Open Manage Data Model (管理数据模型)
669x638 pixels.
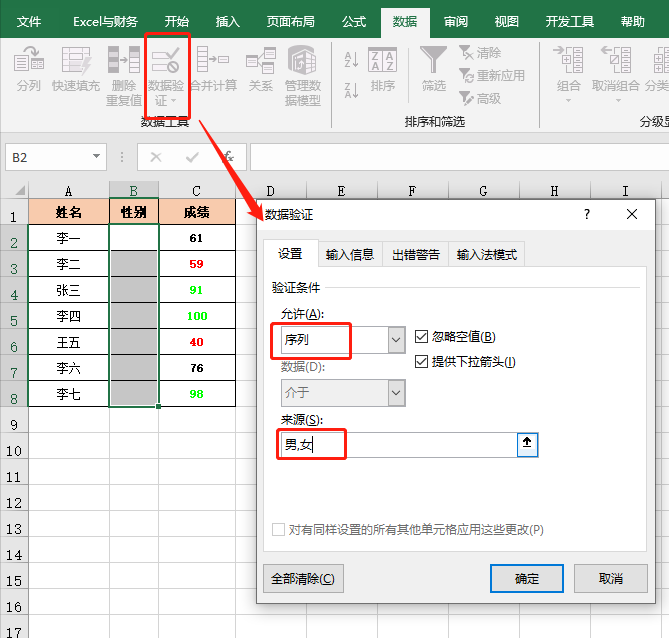tap(303, 76)
